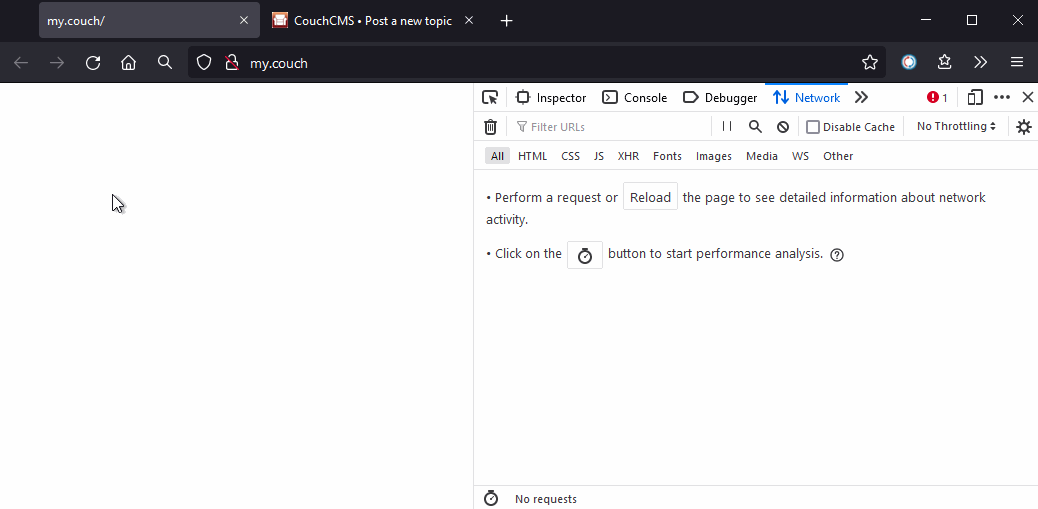Enable the Disable Cache checkbox
The width and height of the screenshot is (1038, 509).
click(x=813, y=127)
